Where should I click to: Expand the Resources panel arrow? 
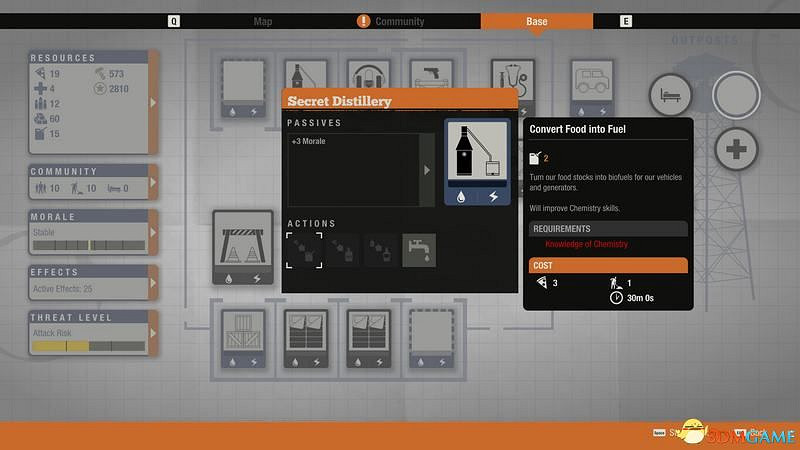pyautogui.click(x=153, y=102)
